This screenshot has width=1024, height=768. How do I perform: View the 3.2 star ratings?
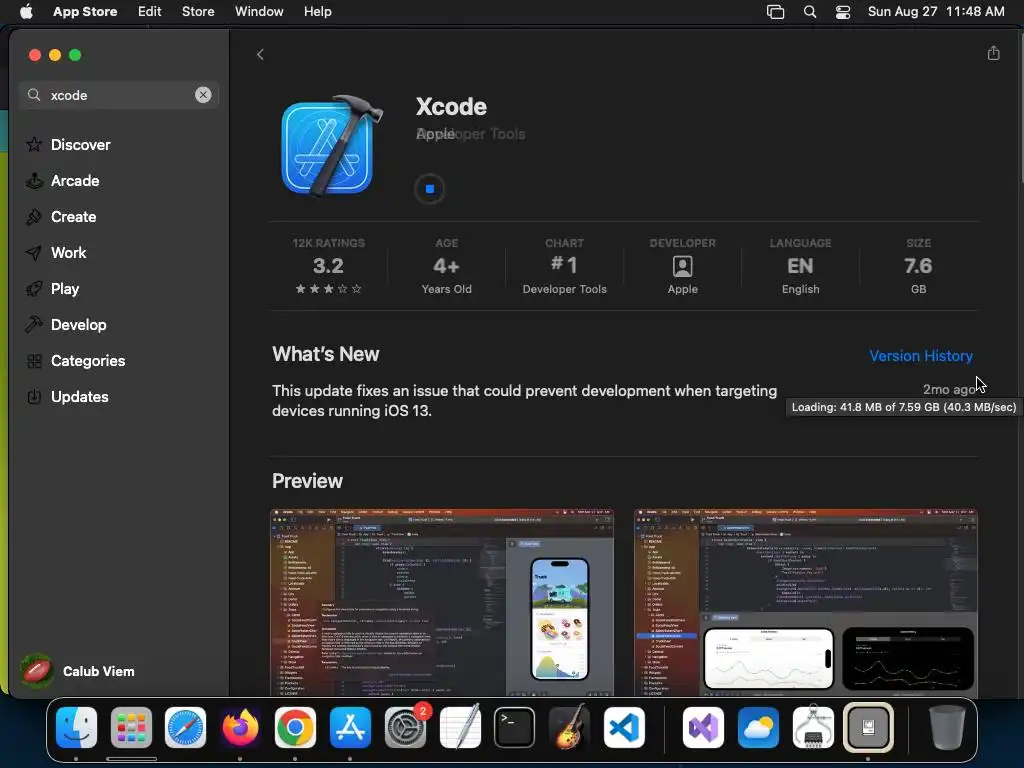pos(328,266)
